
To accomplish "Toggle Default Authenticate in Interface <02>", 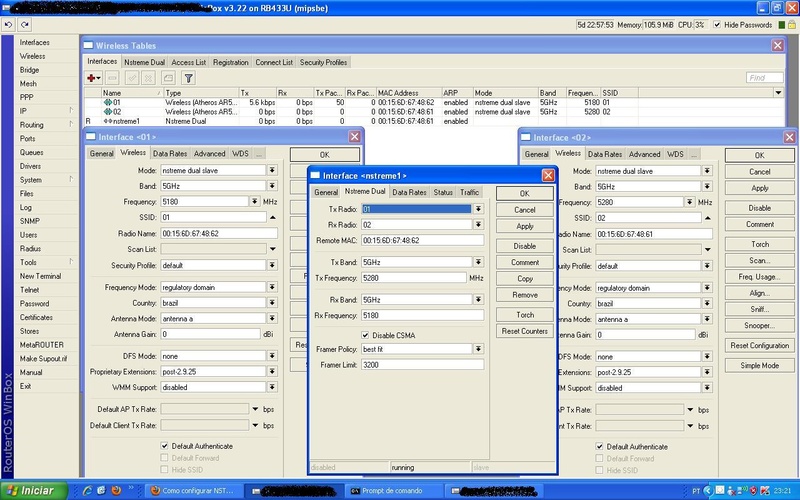I will (x=599, y=446).
